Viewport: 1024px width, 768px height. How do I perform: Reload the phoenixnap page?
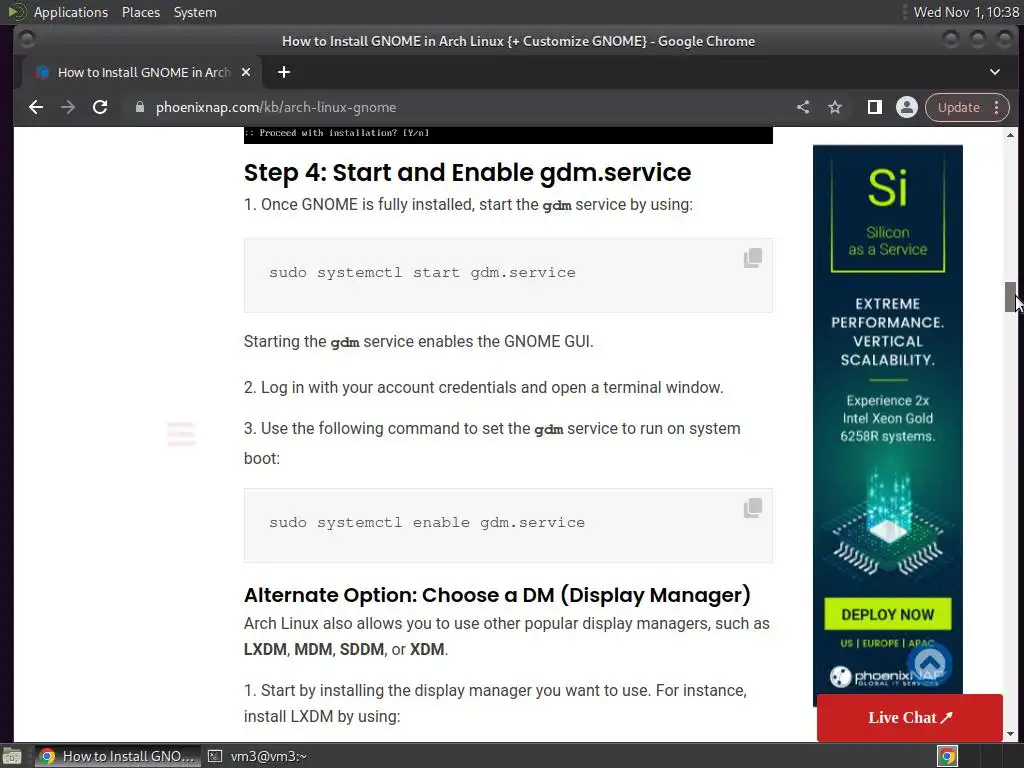point(100,107)
